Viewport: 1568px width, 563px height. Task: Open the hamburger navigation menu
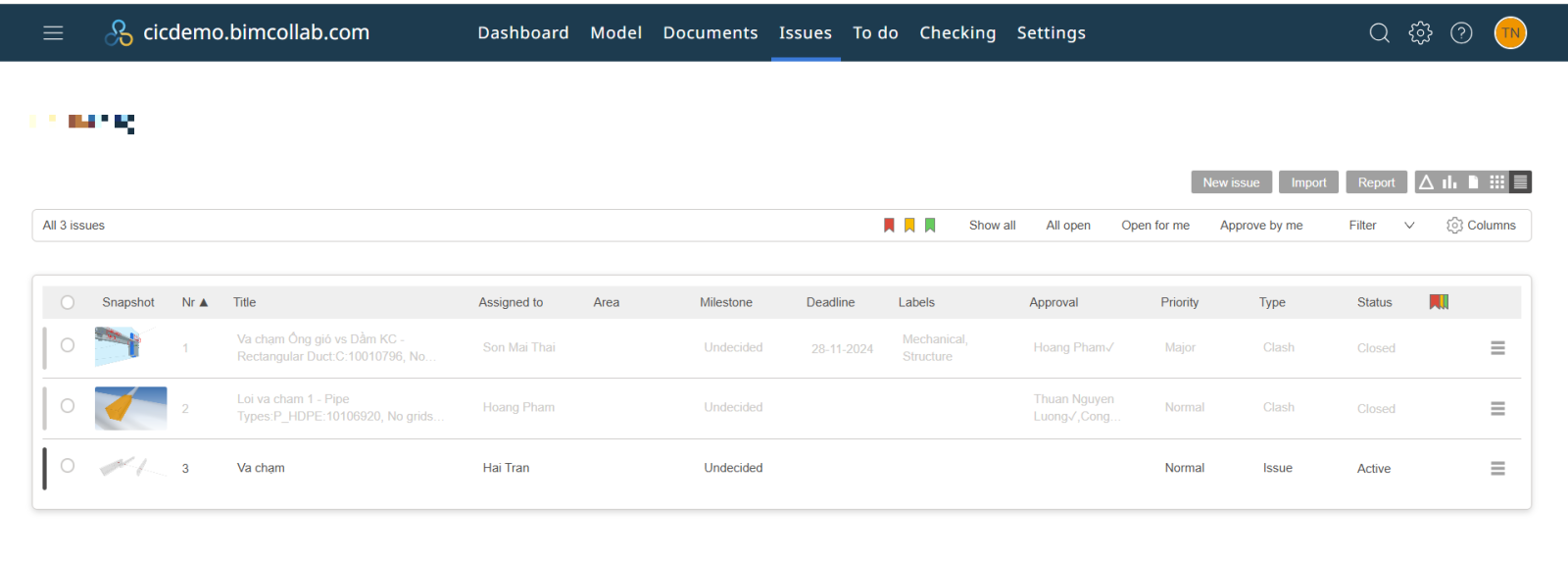(x=53, y=32)
